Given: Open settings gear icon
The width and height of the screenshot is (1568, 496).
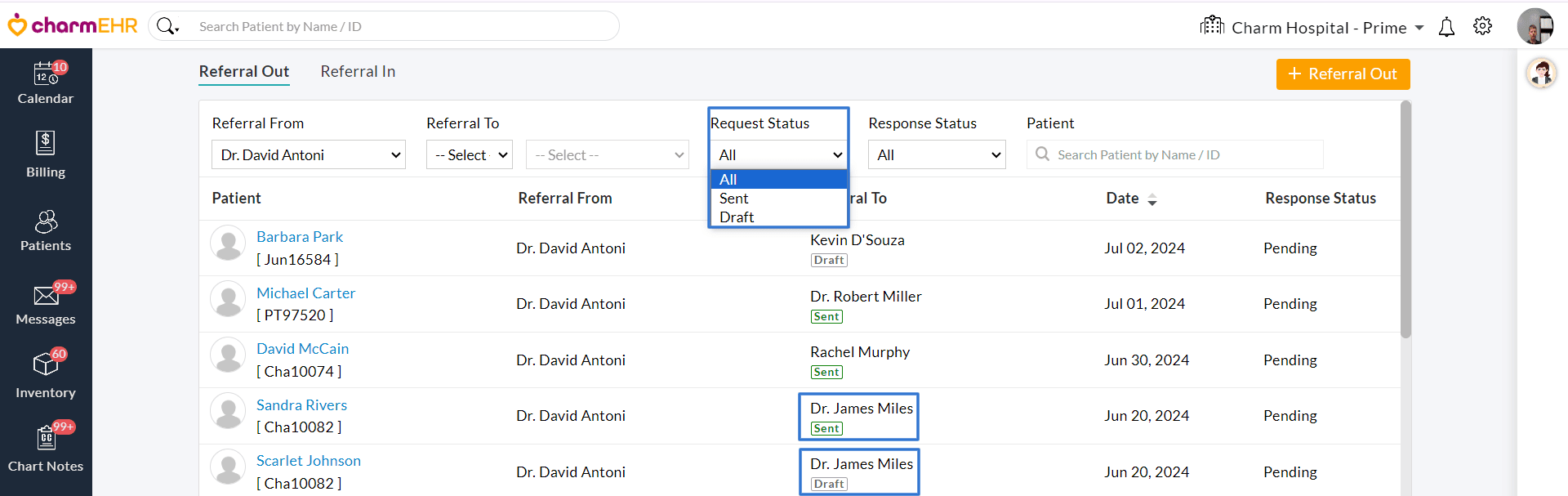Looking at the screenshot, I should point(1482,26).
